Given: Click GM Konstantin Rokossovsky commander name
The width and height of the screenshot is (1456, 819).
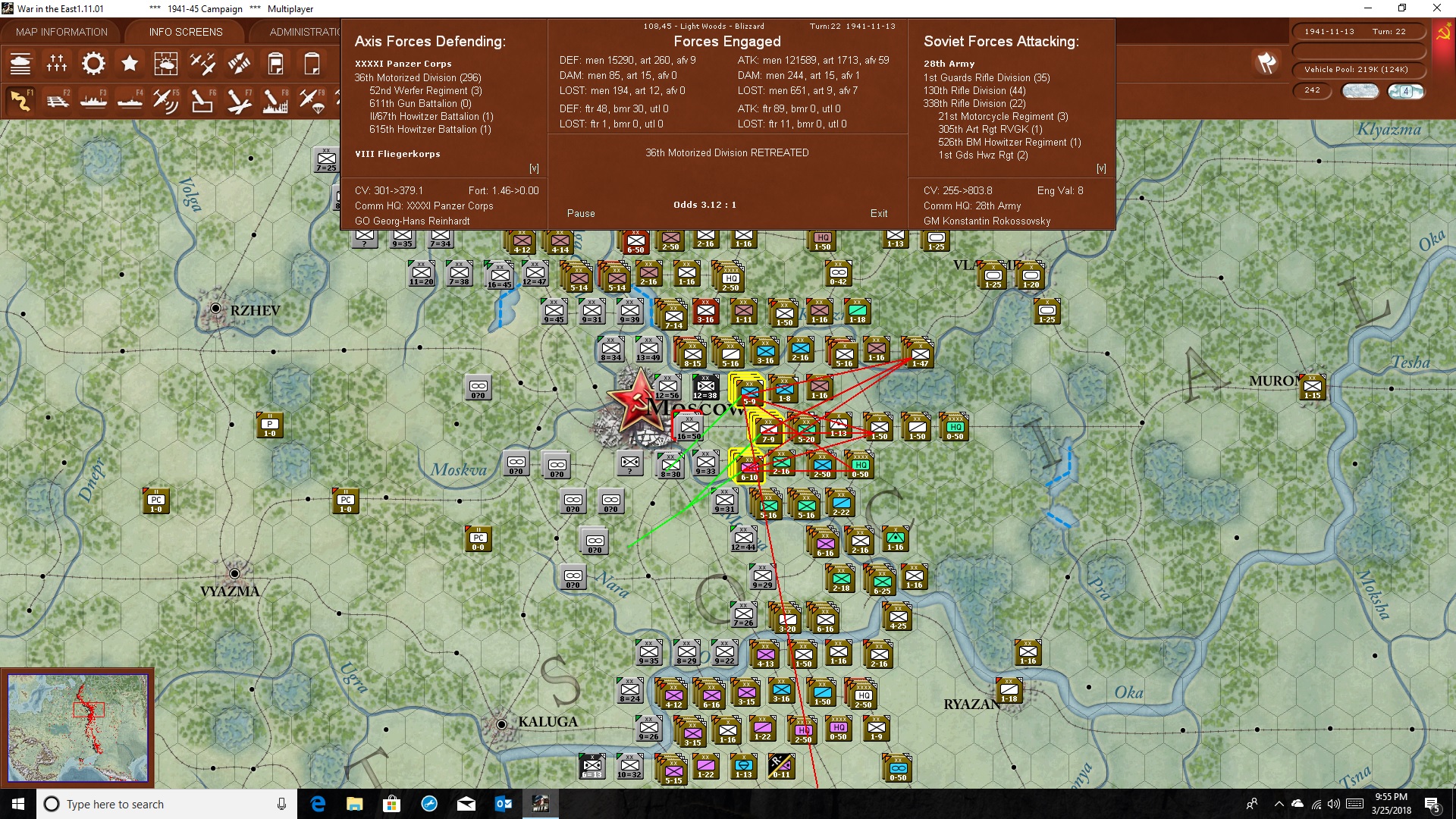Looking at the screenshot, I should coord(987,221).
